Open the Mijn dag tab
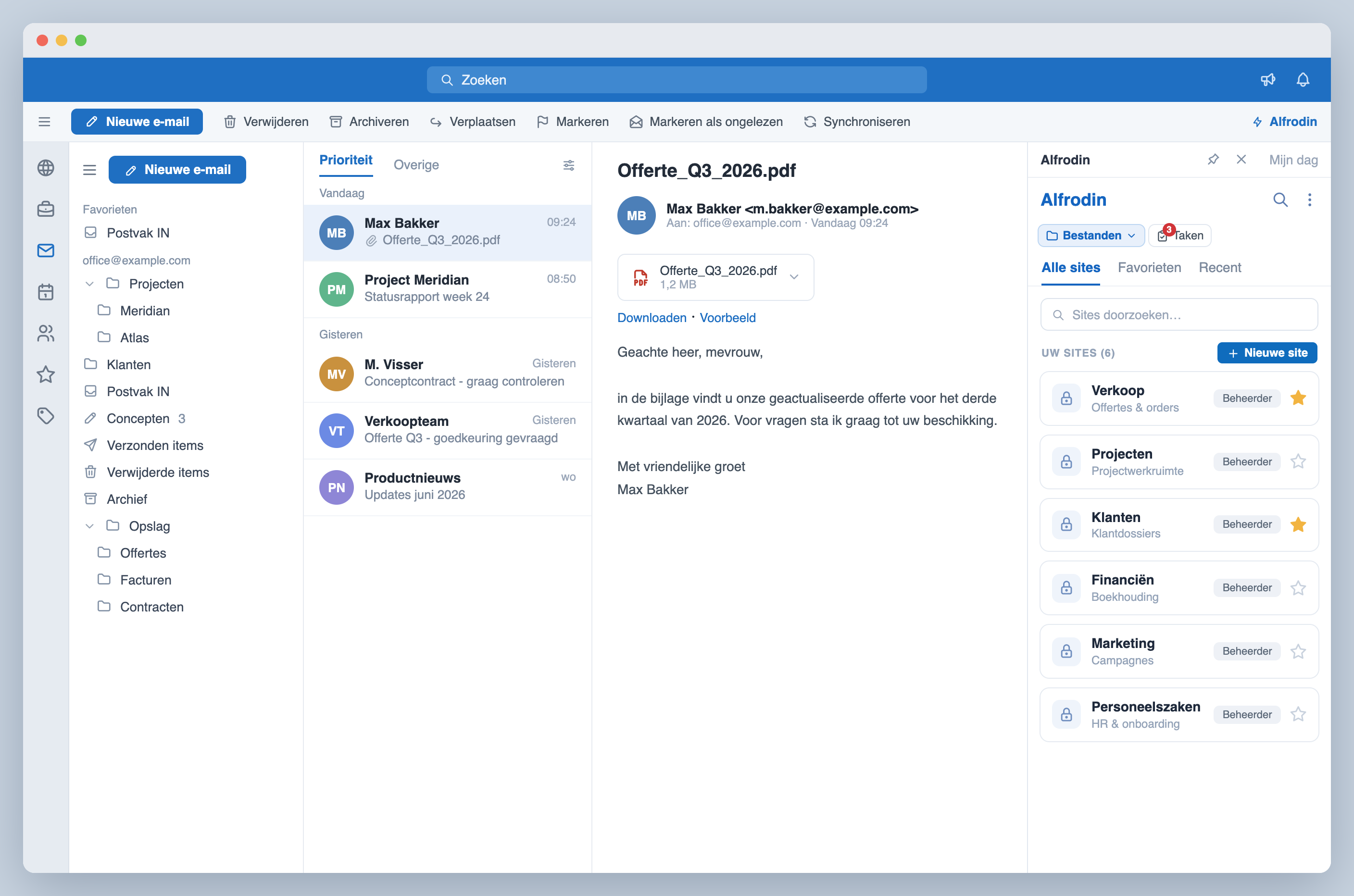Screen dimensions: 1354x896 tap(1293, 160)
